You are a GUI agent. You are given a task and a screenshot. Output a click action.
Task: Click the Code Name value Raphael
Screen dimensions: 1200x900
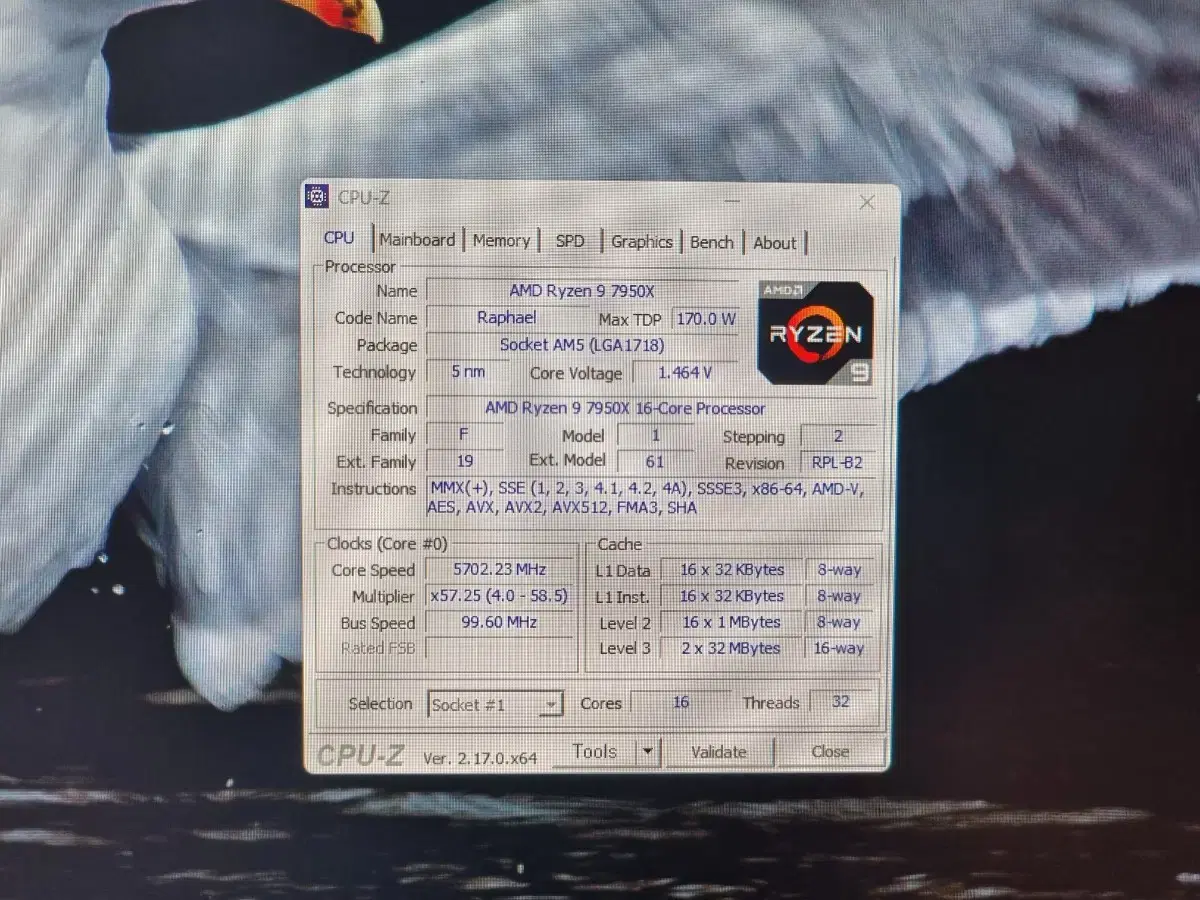(x=506, y=317)
